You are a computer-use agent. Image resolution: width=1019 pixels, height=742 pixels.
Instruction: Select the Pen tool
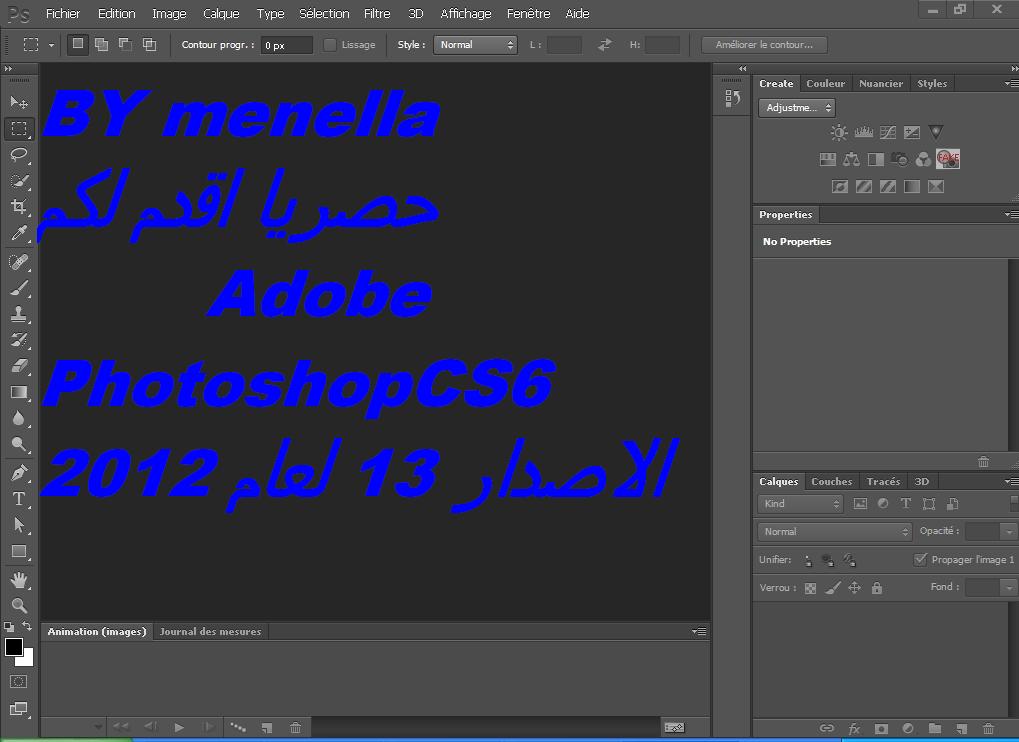19,473
